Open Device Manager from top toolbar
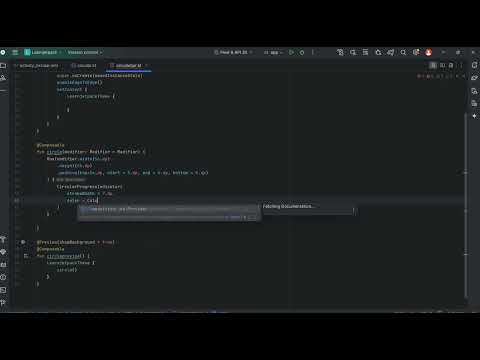 tap(353, 52)
